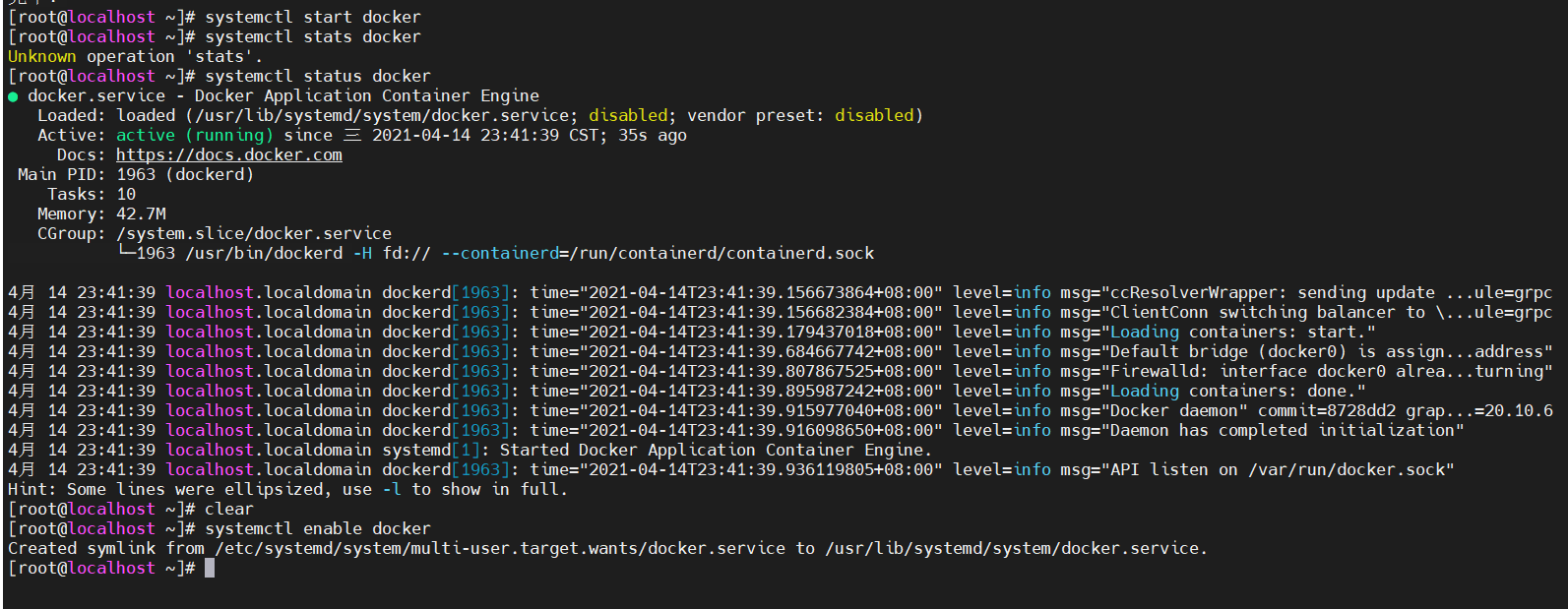Select the 'systemctl enable docker' command
This screenshot has width=1568, height=609.
[x=318, y=528]
